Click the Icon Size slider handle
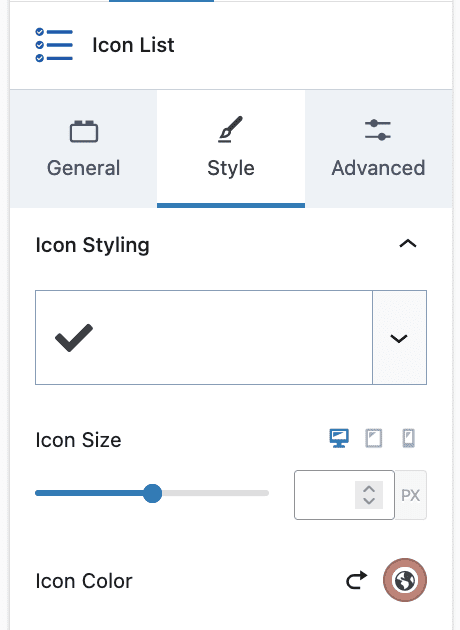Screen dimensions: 460x630 coord(153,493)
